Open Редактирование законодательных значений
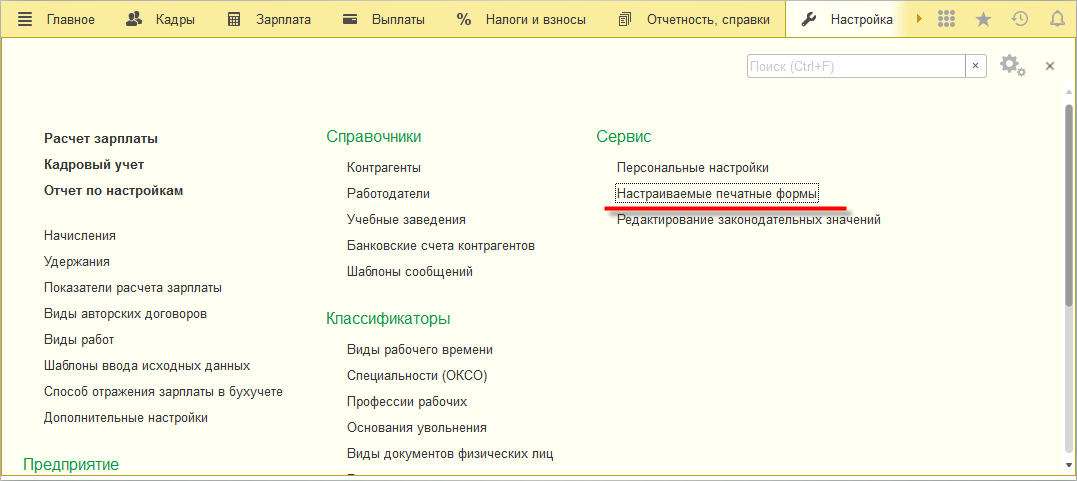Image resolution: width=1077 pixels, height=481 pixels. 749,221
